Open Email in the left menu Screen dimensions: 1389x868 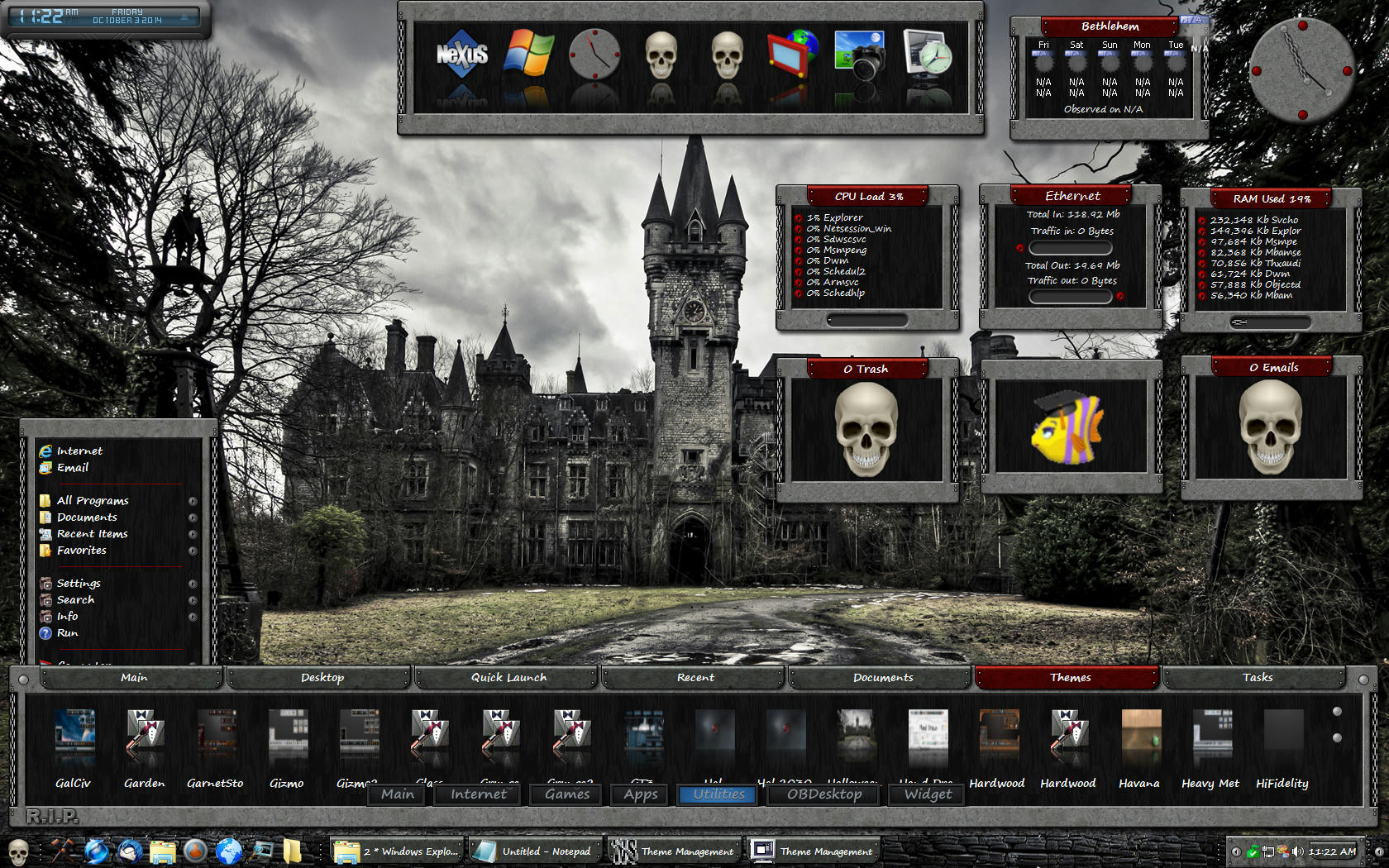(x=72, y=467)
